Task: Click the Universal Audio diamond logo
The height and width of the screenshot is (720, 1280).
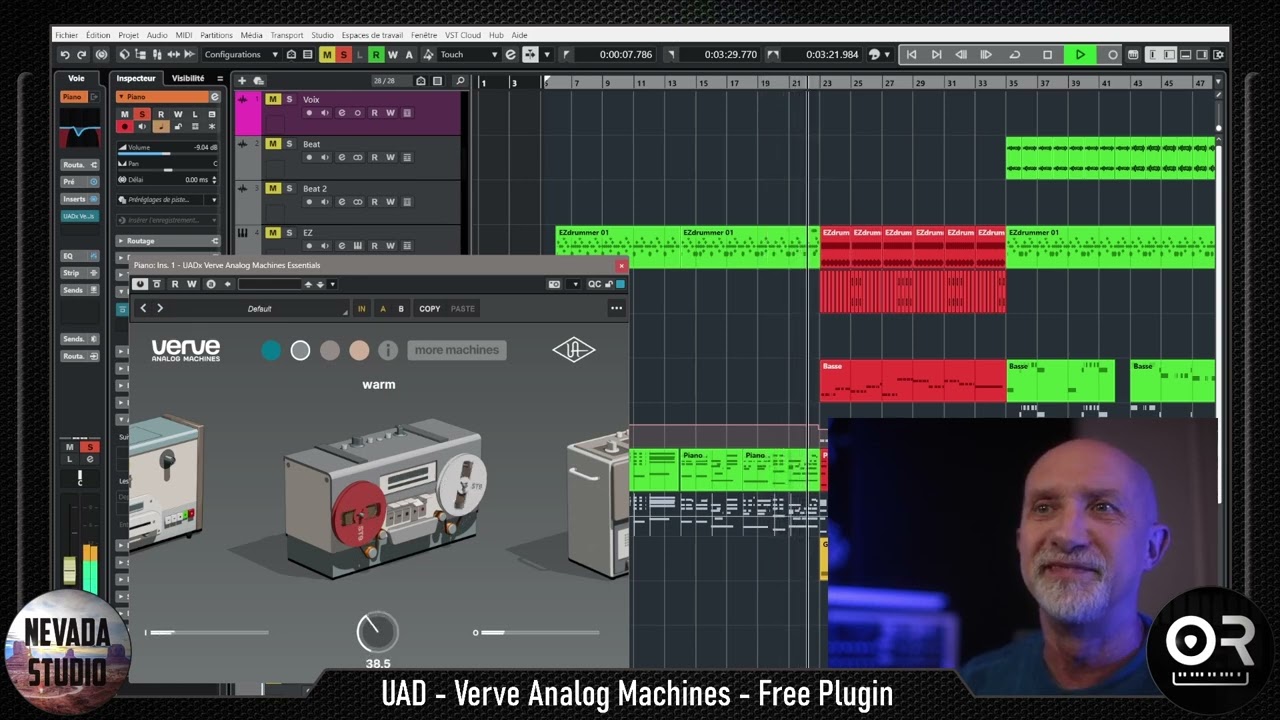Action: [x=574, y=350]
